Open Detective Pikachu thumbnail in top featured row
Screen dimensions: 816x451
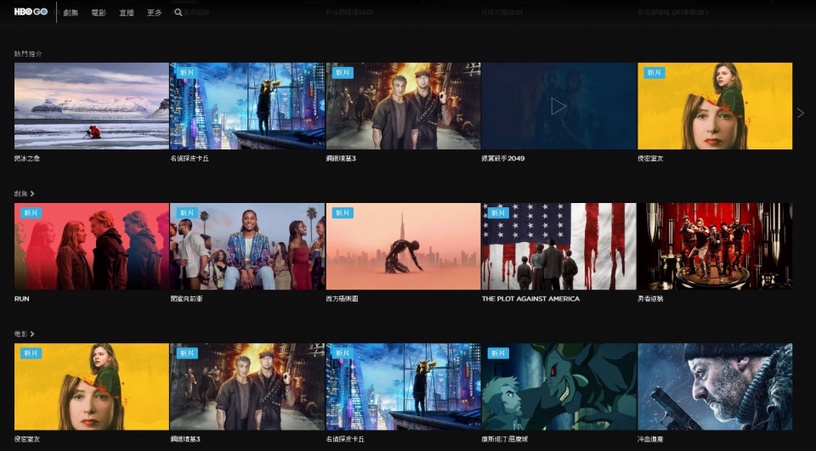point(247,106)
